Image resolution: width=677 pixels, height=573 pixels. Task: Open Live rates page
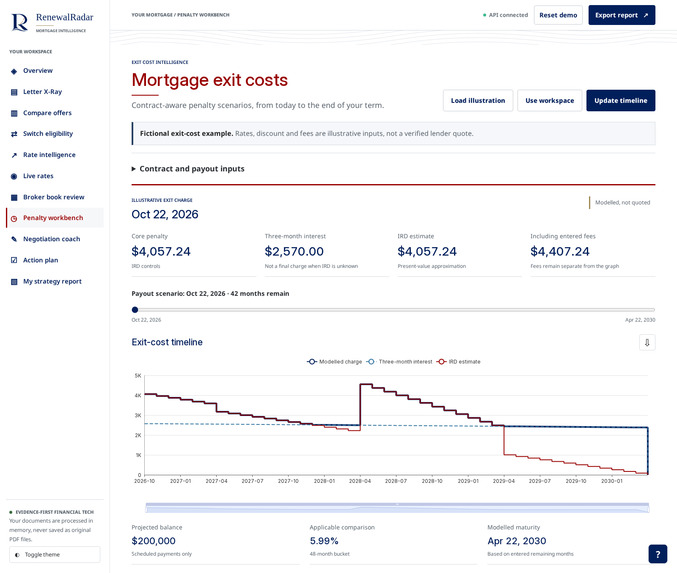[55, 176]
